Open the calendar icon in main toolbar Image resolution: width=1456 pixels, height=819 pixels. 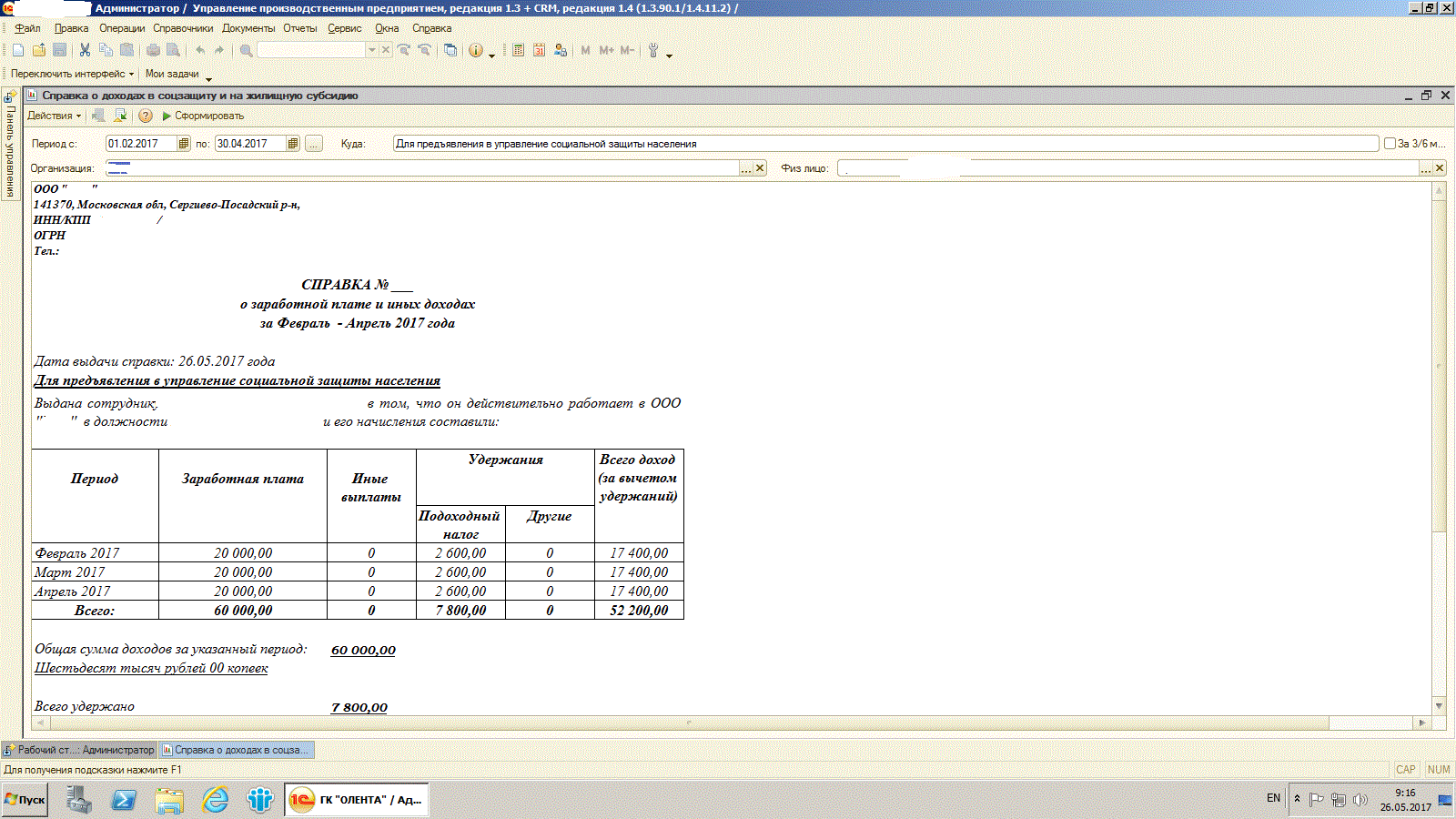[539, 50]
